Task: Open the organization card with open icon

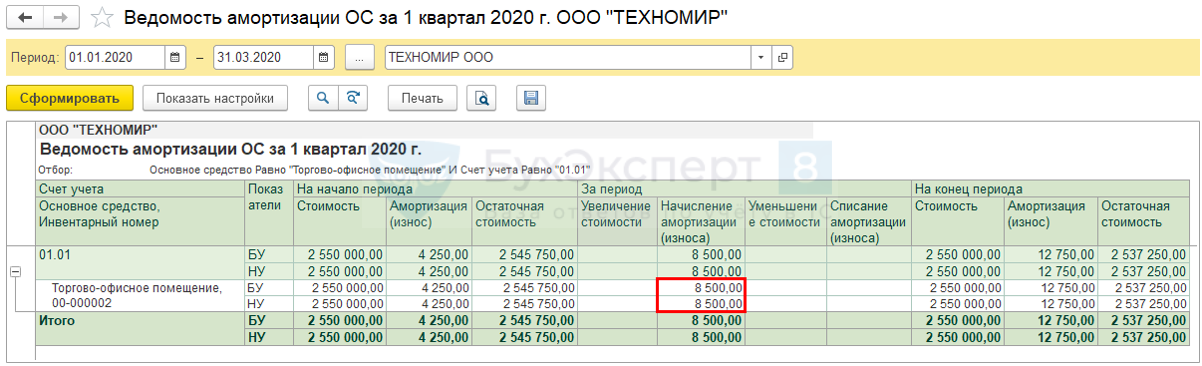Action: coord(782,58)
